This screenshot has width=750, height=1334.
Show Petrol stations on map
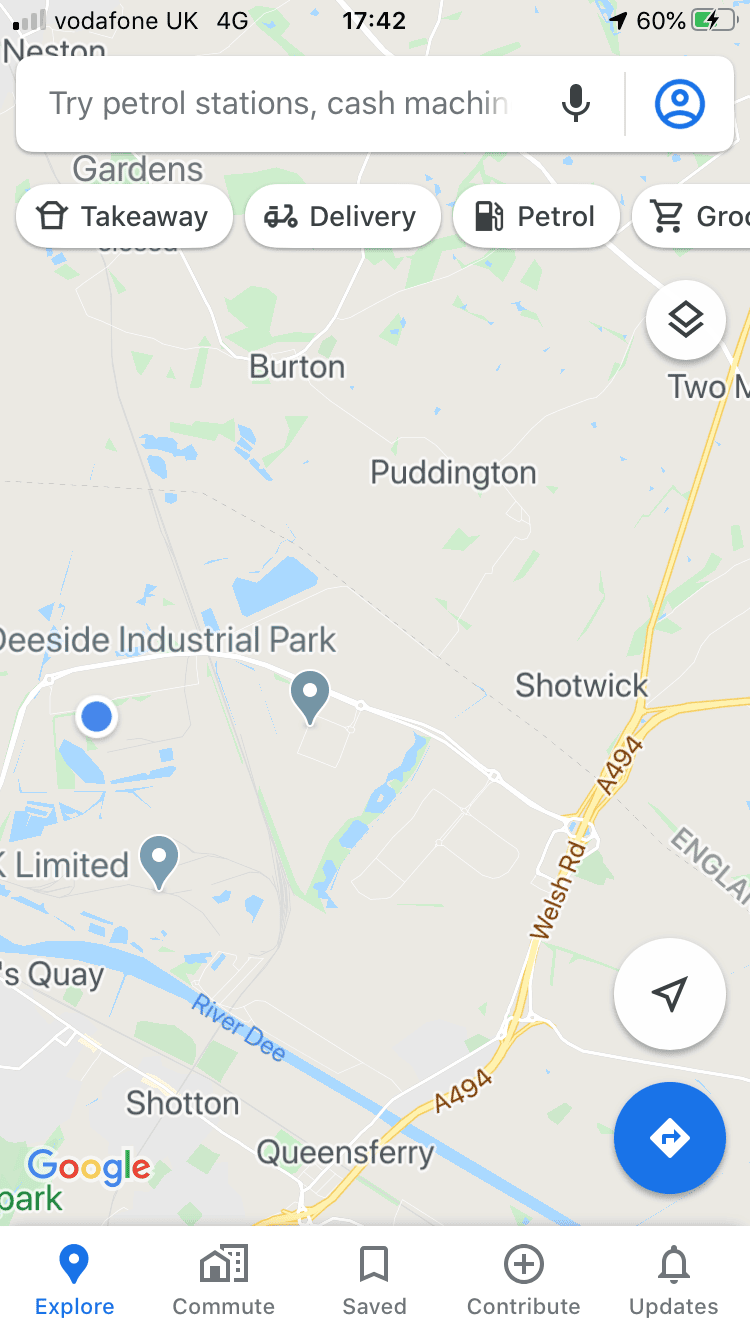click(536, 216)
